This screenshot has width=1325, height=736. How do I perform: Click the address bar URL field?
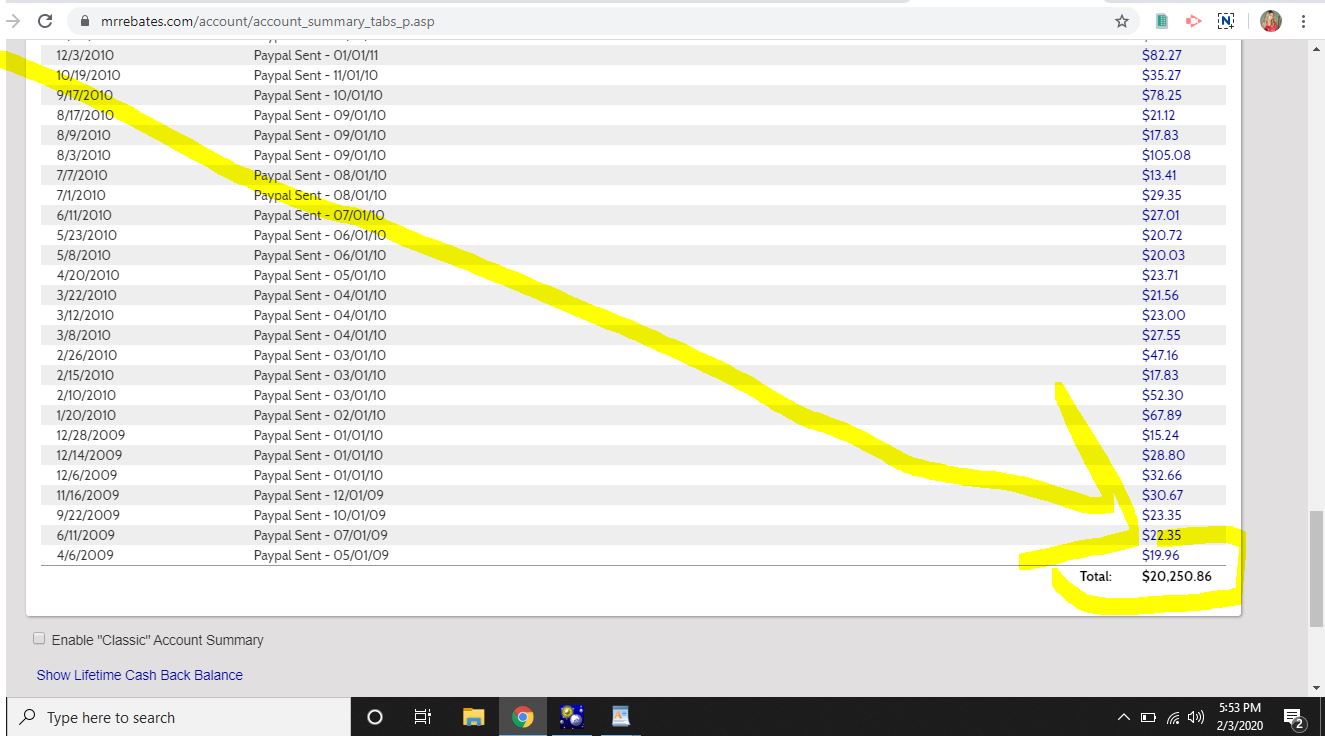(x=600, y=21)
